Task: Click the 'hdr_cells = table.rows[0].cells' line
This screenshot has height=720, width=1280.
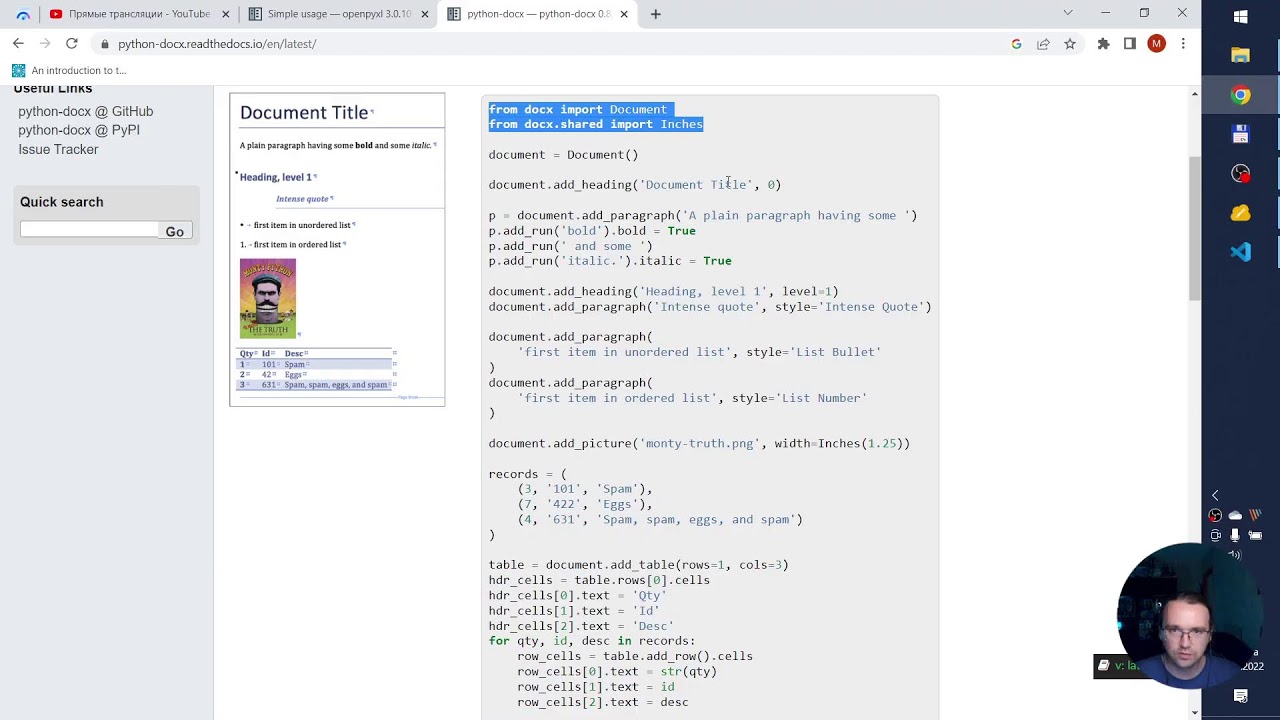Action: point(599,580)
